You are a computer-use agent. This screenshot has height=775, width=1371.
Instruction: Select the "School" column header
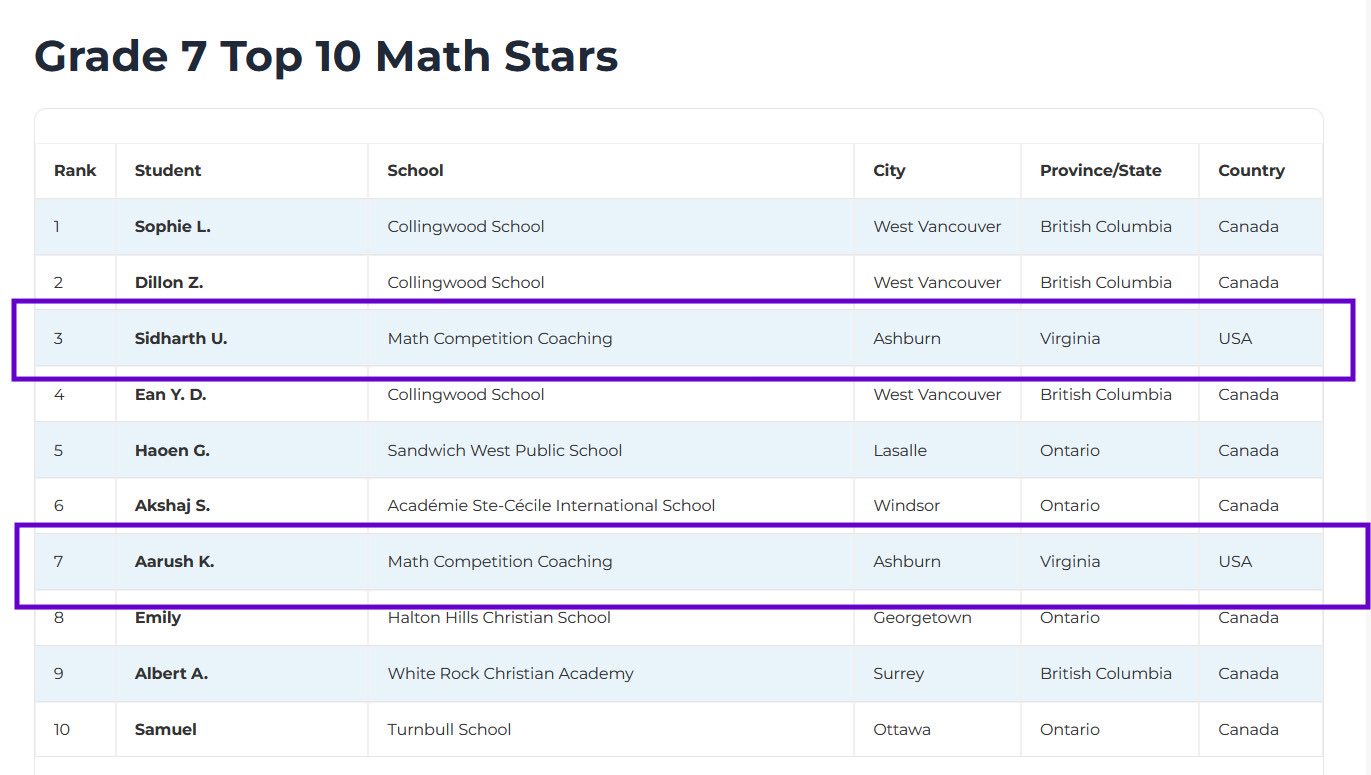coord(415,170)
